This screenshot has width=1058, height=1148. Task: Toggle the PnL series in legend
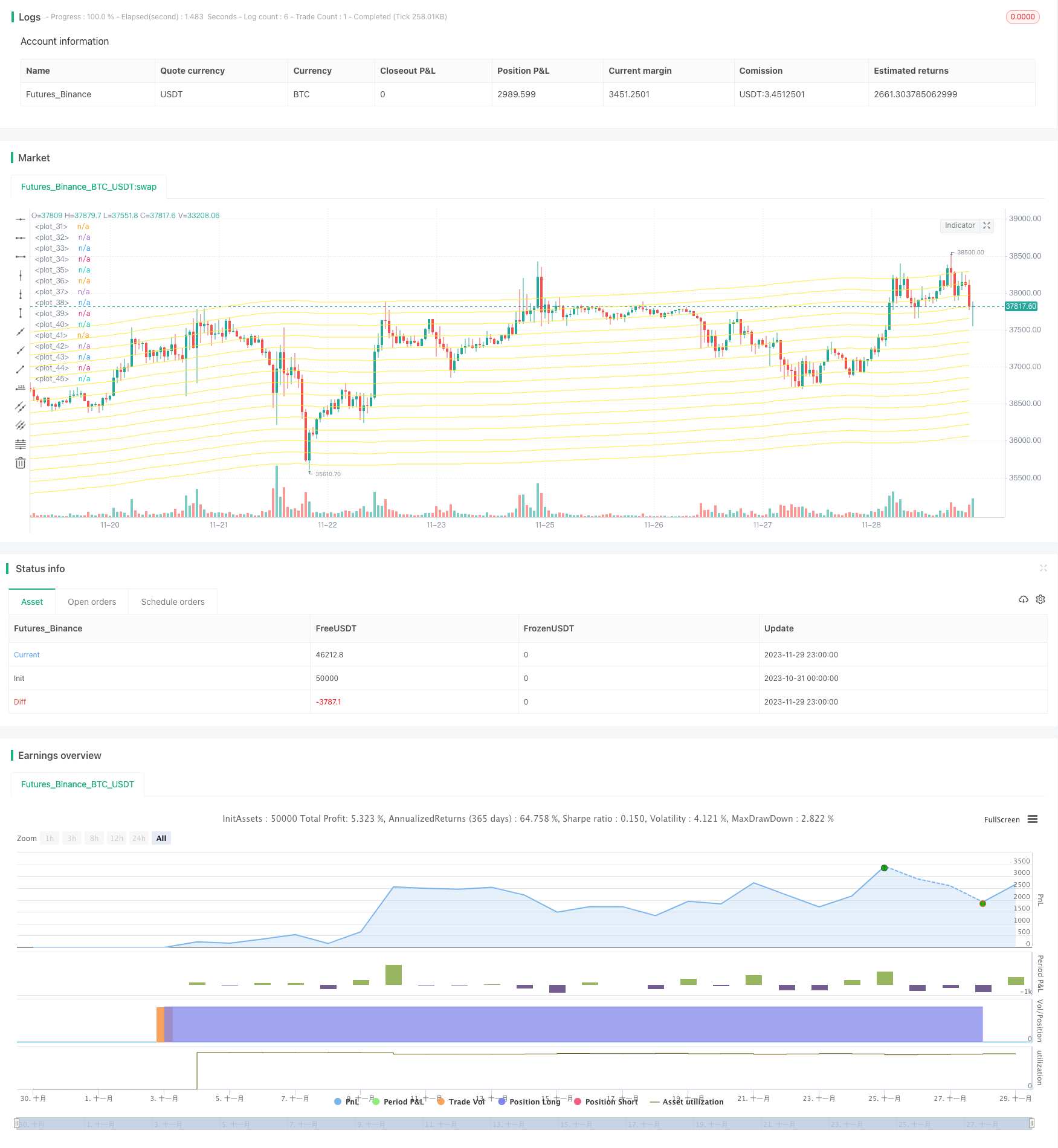[x=347, y=1101]
